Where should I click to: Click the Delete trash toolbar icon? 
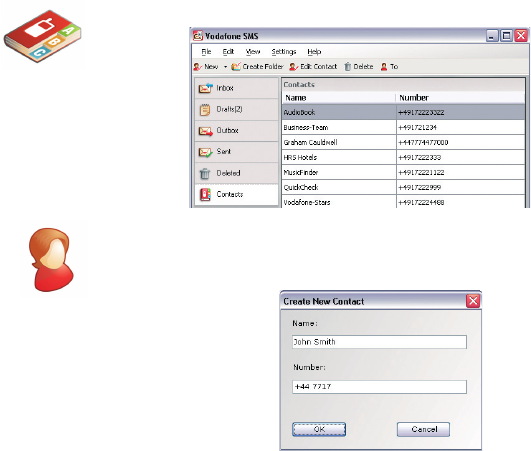[x=348, y=67]
